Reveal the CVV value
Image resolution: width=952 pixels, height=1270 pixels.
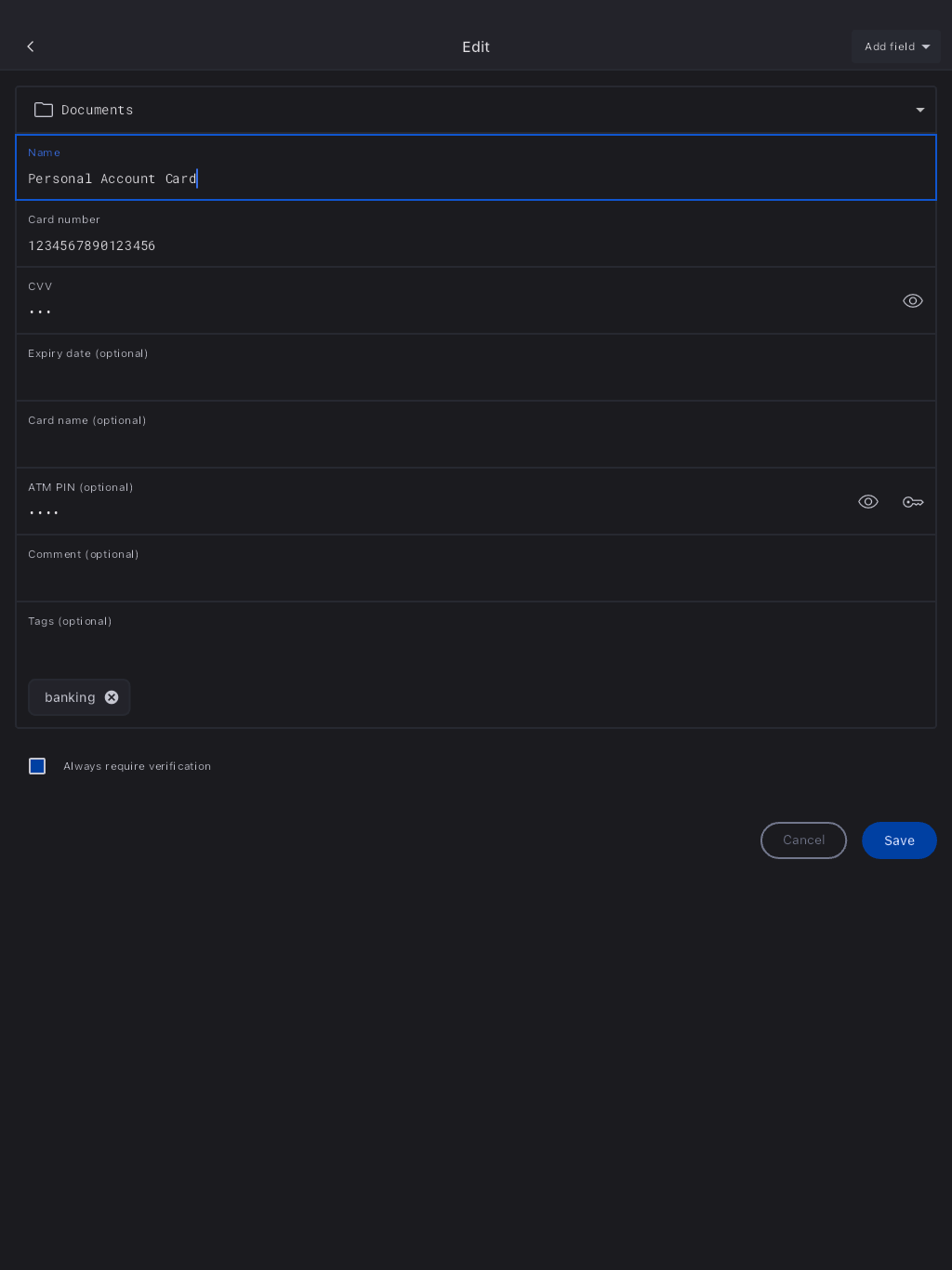click(x=913, y=301)
